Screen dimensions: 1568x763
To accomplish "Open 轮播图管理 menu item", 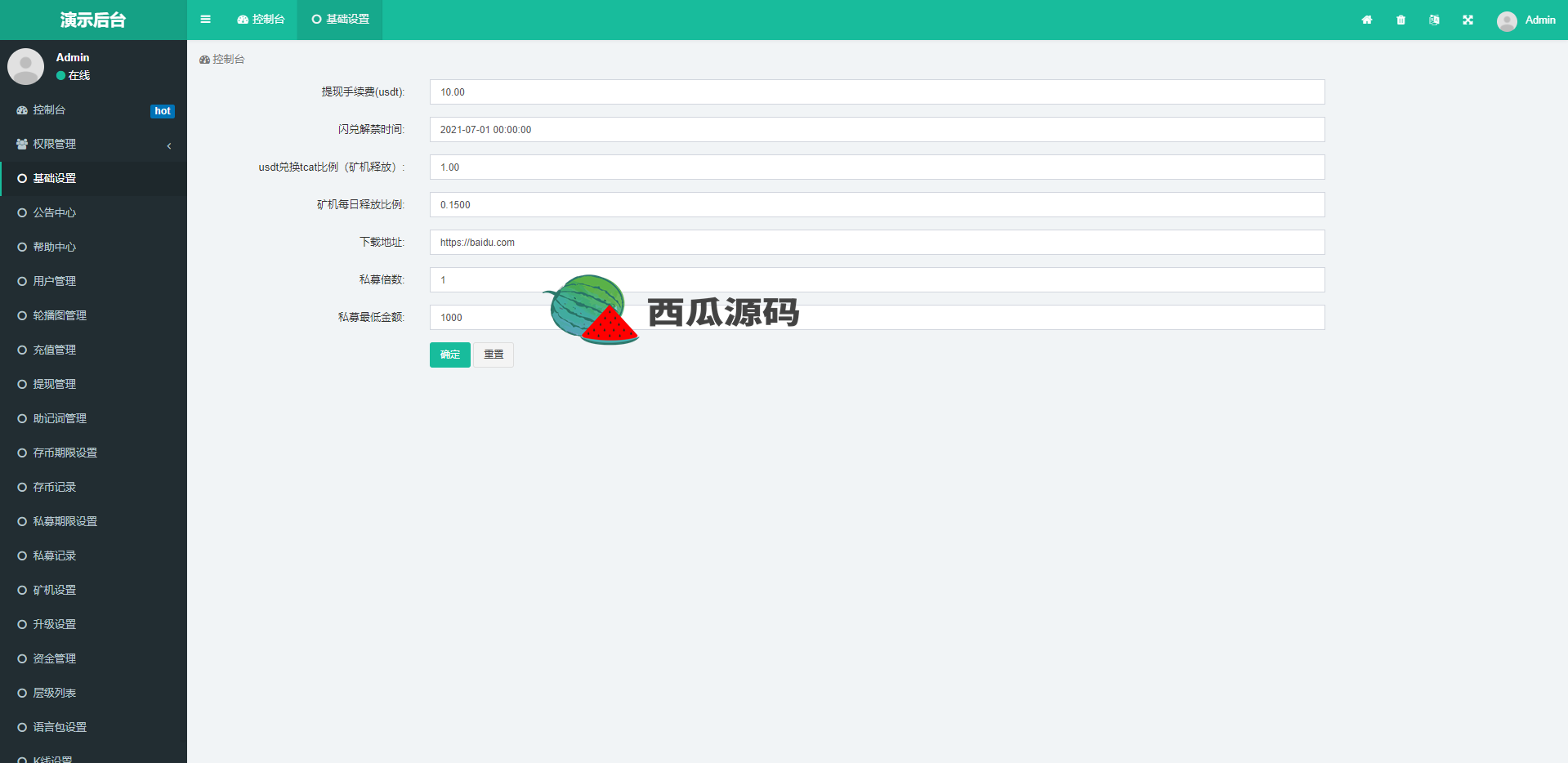I will [93, 315].
